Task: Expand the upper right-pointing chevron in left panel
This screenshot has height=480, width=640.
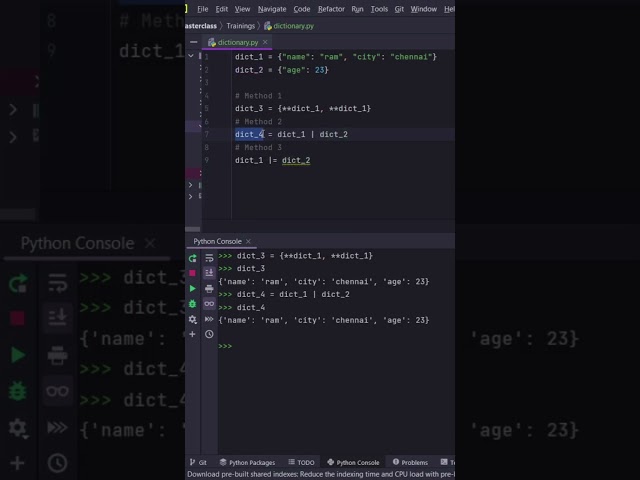Action: pyautogui.click(x=190, y=185)
